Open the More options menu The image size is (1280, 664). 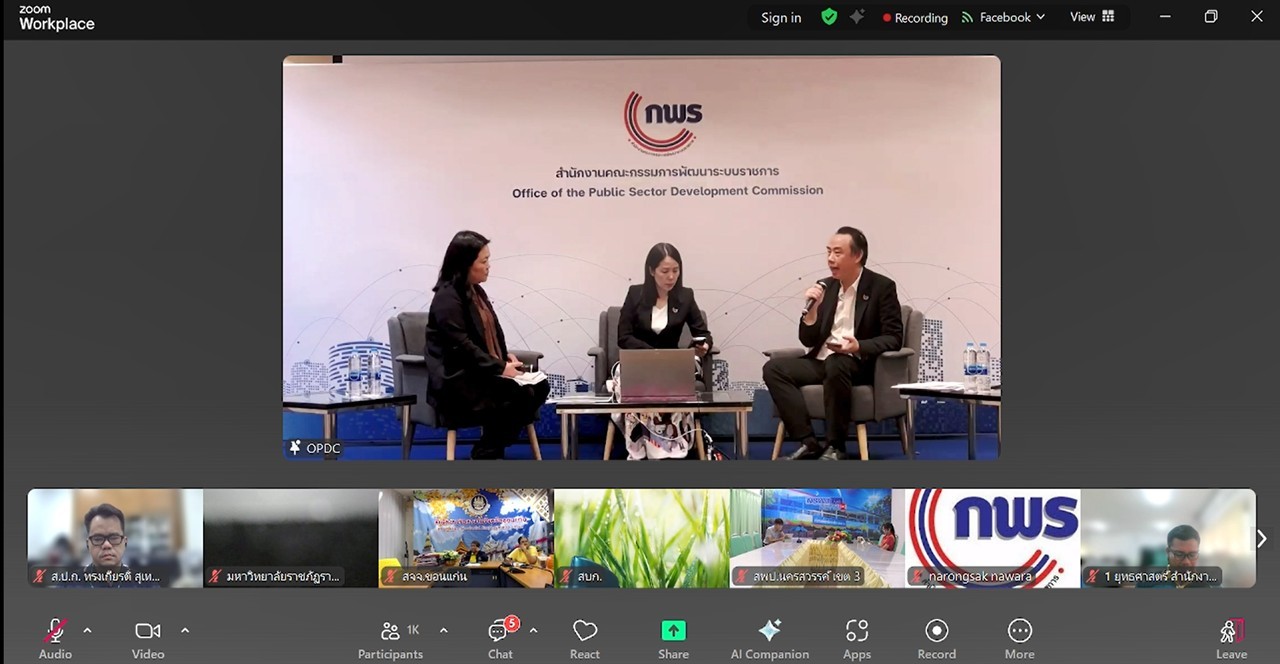point(1020,638)
